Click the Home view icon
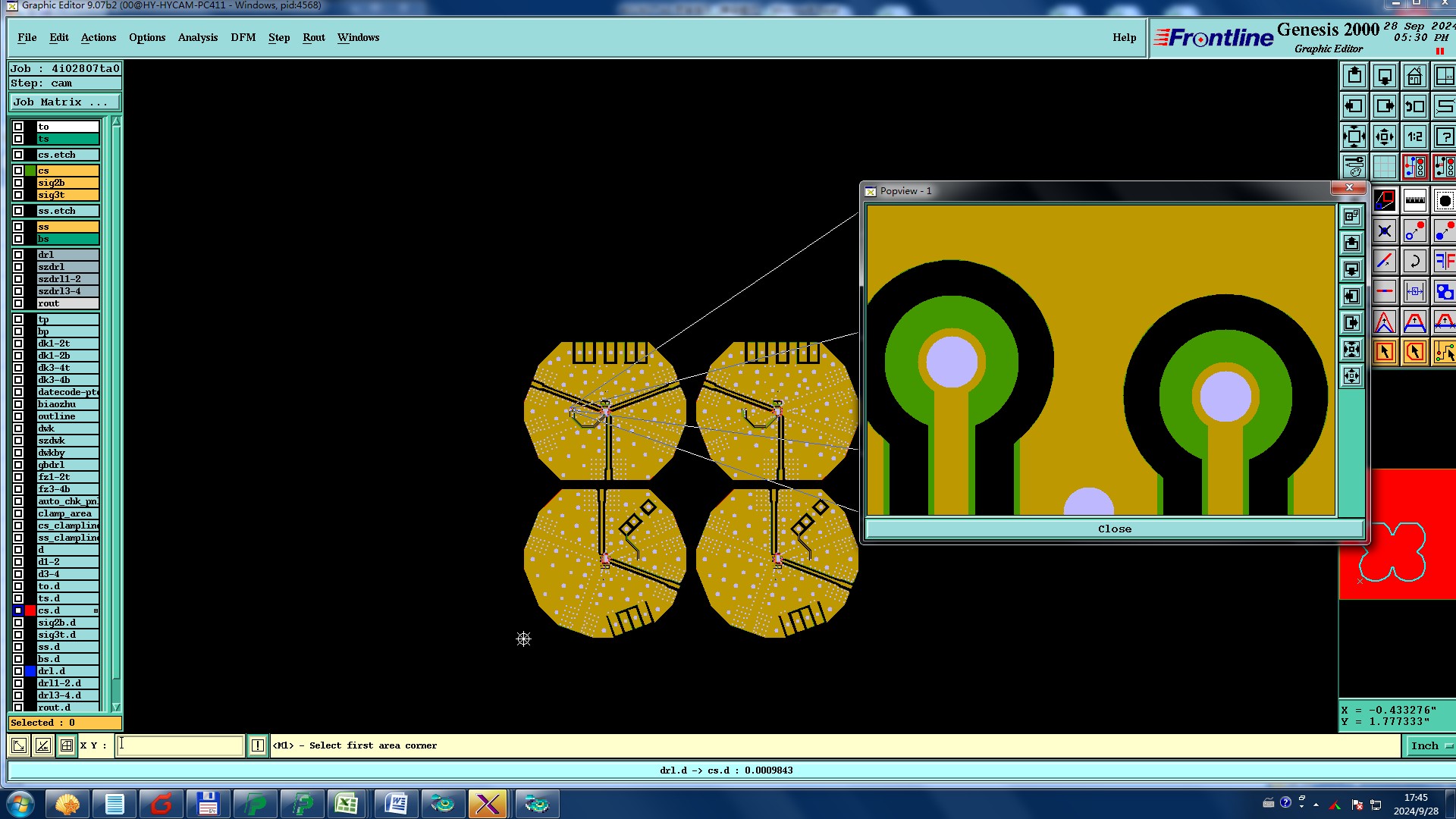Screen dimensions: 1456x819 [1414, 76]
